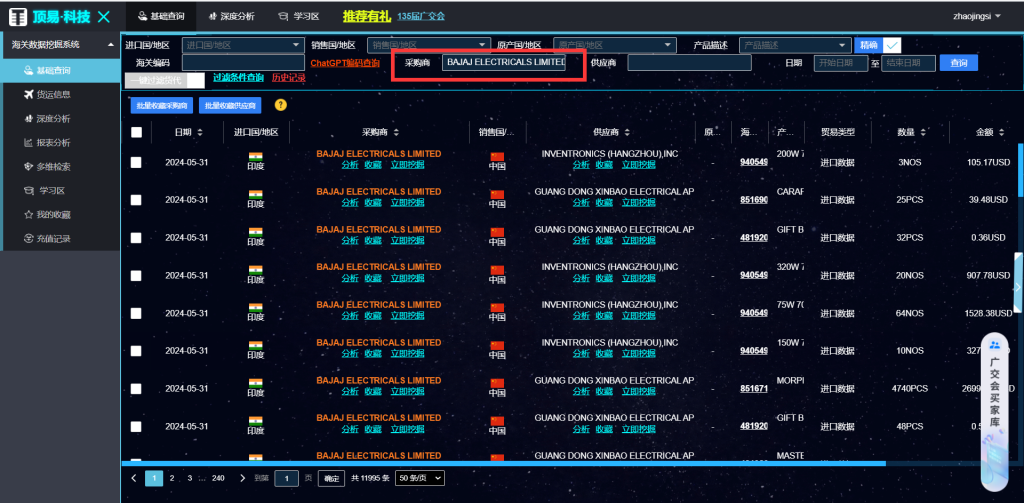Toggle the 精确 exact-match switch
Viewport: 1024px width, 503px height.
[x=891, y=45]
